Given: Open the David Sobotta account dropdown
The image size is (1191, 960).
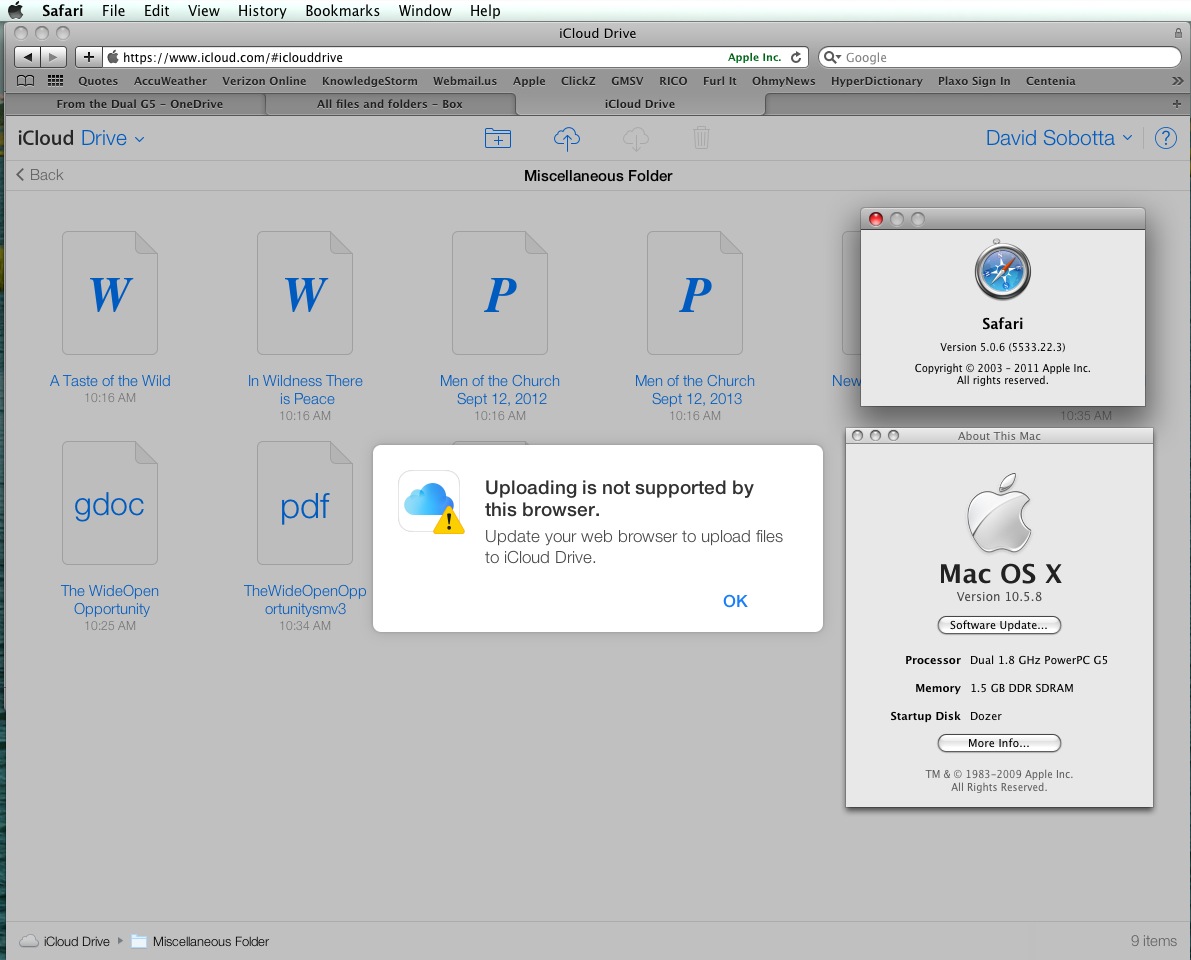Looking at the screenshot, I should (1059, 138).
